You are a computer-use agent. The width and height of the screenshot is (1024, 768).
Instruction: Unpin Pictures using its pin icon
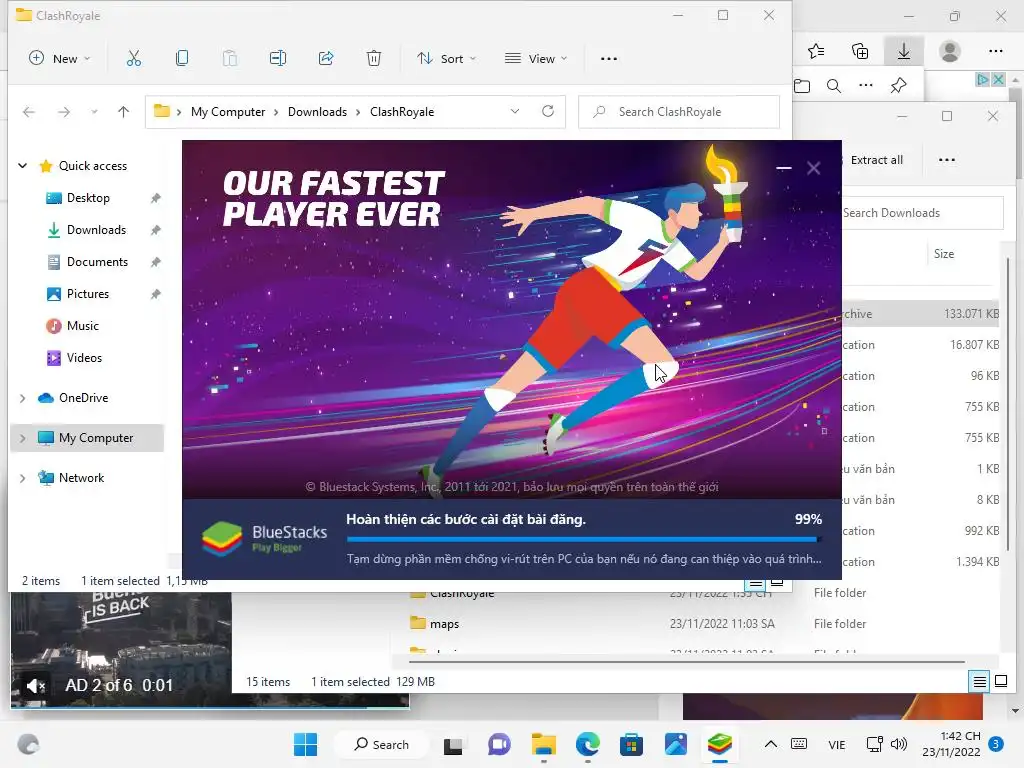(x=155, y=294)
